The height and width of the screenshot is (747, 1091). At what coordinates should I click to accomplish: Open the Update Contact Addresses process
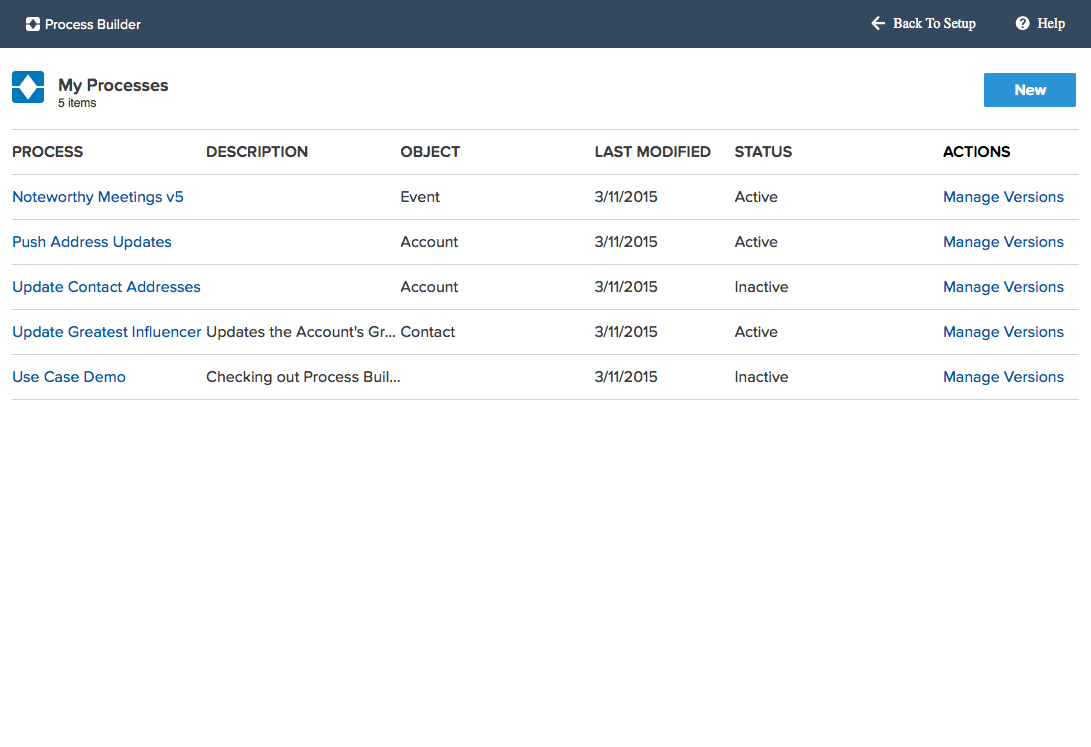pyautogui.click(x=106, y=287)
